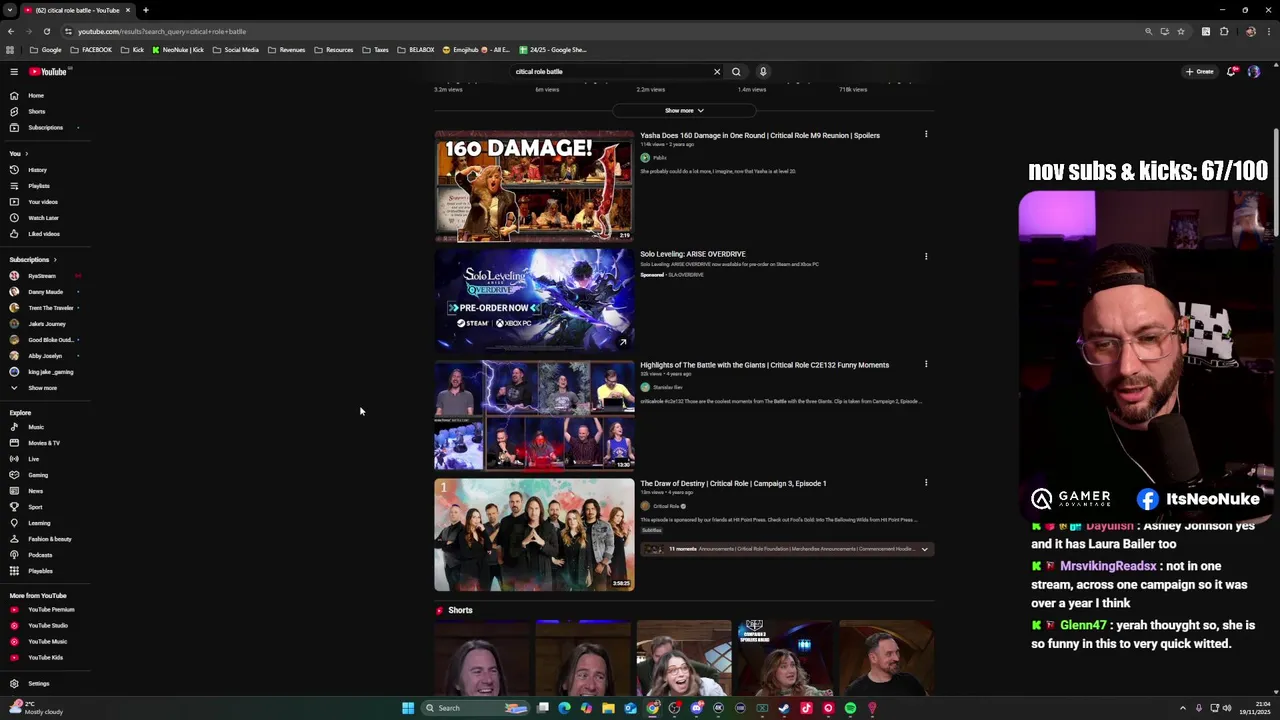Open Shorts in the sidebar
This screenshot has height=720, width=1280.
point(37,111)
